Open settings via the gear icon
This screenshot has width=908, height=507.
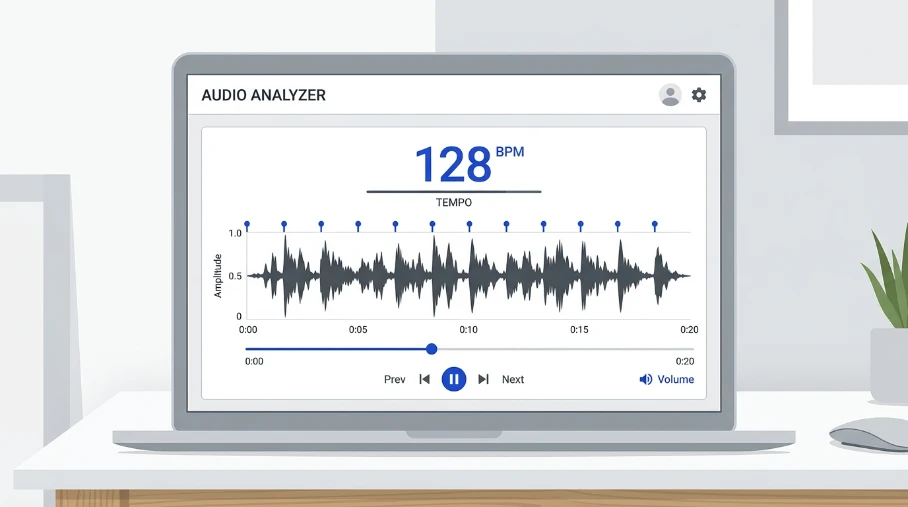coord(699,95)
